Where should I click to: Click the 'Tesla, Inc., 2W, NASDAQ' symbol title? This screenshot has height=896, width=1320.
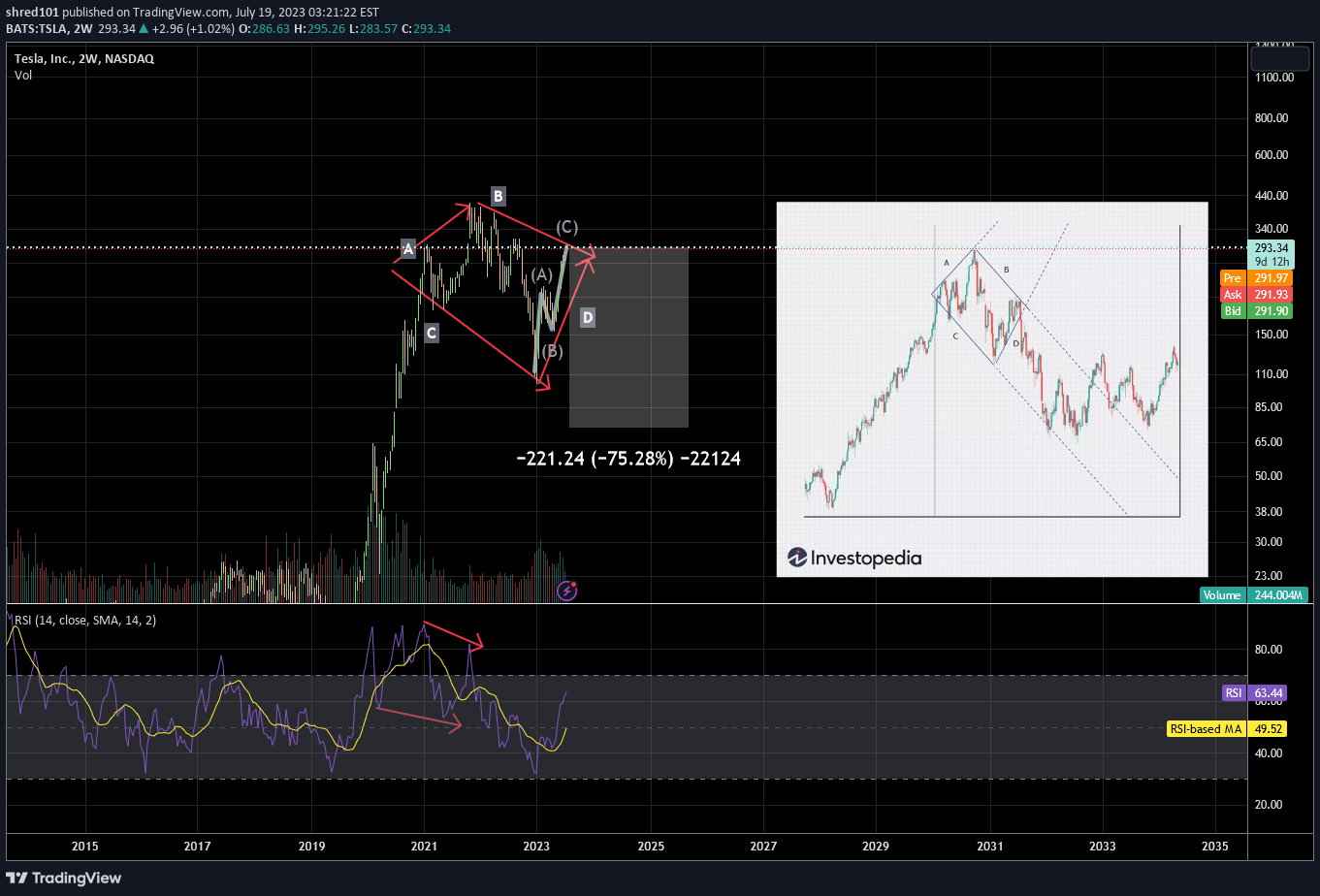tap(84, 58)
